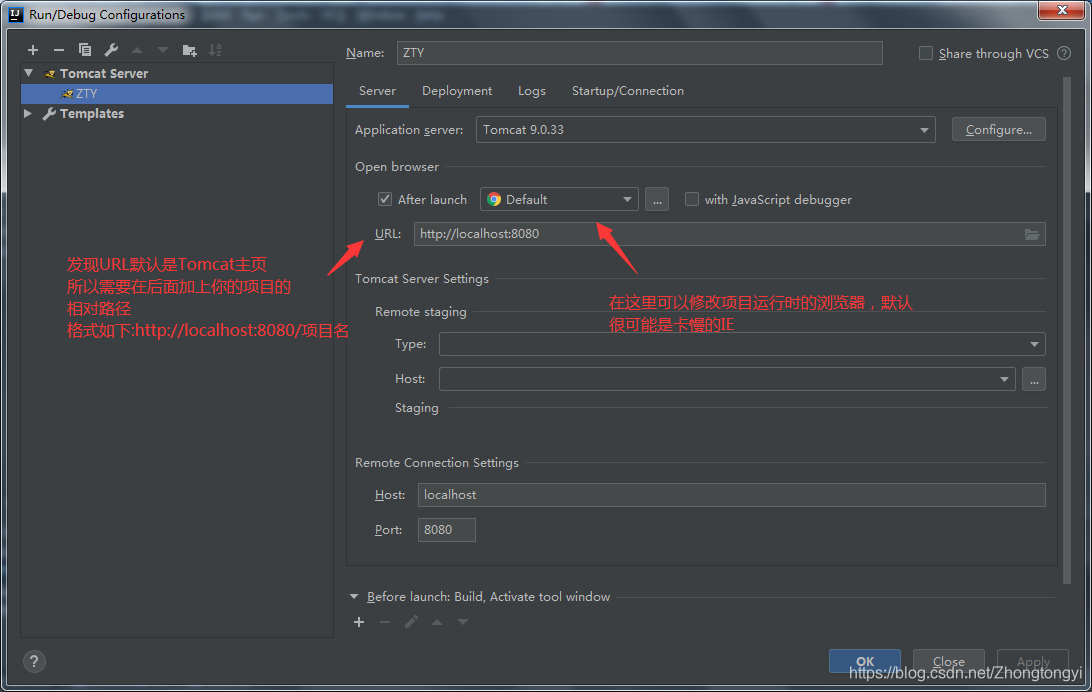This screenshot has width=1092, height=692.
Task: Click the Close button
Action: tap(949, 661)
